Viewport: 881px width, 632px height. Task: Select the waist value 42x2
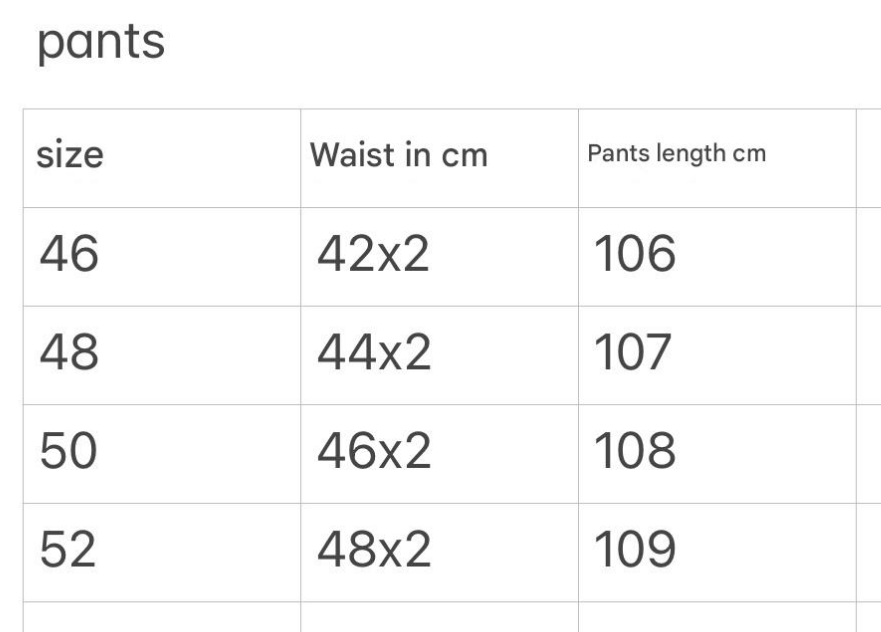[373, 256]
